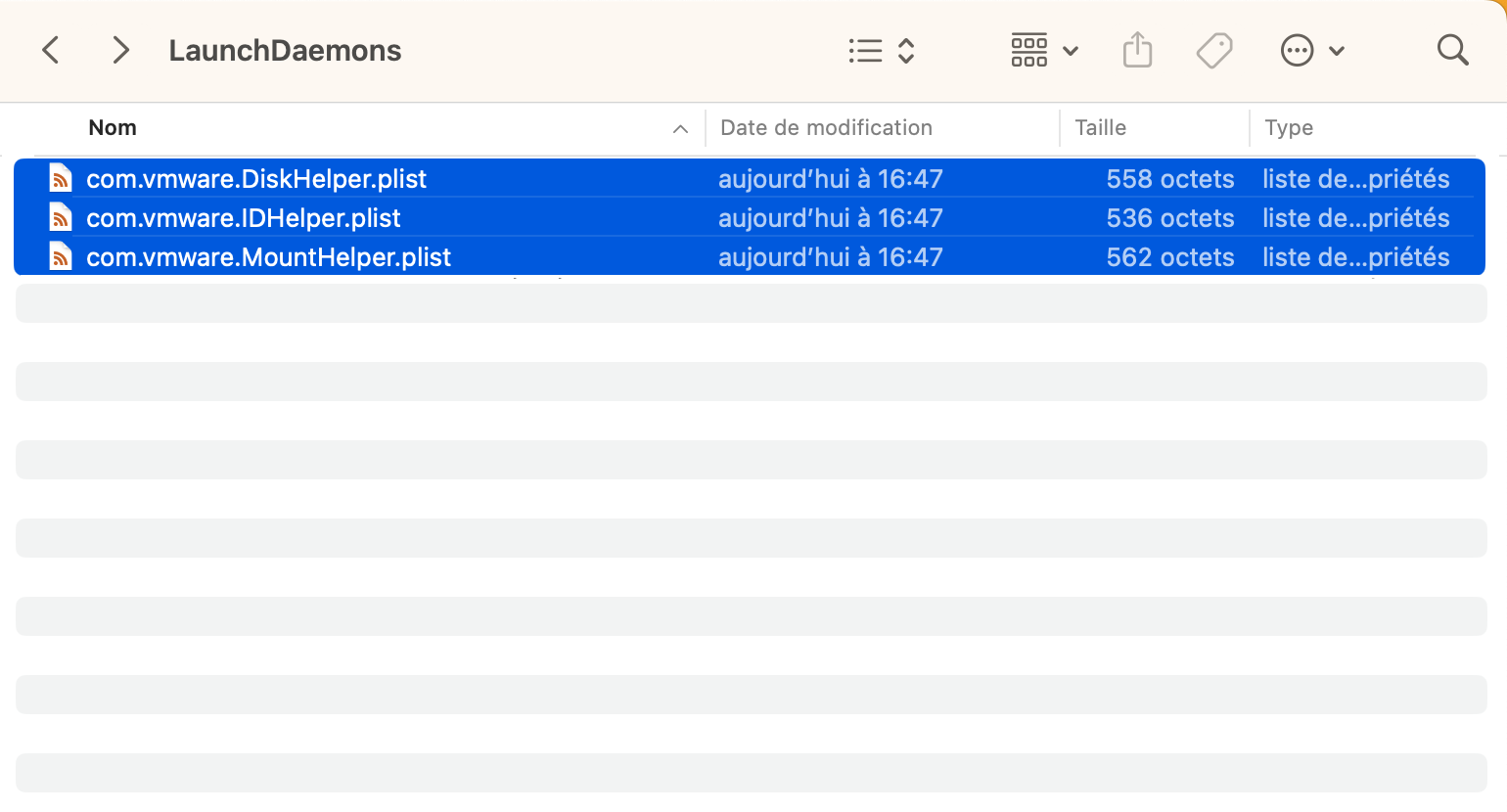Toggle the Nom sort direction arrow
The height and width of the screenshot is (812, 1507).
point(680,129)
